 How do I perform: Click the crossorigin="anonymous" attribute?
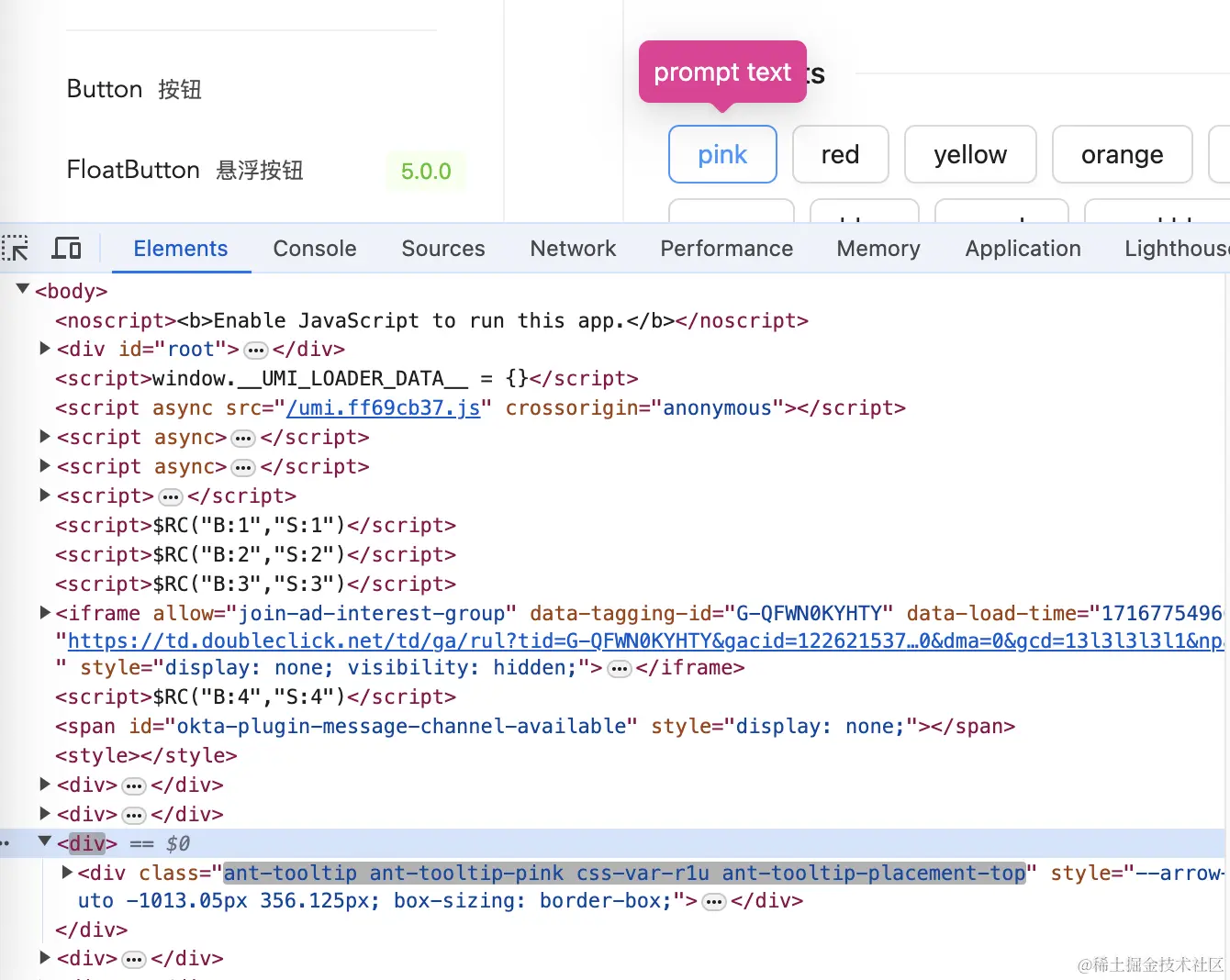(646, 407)
